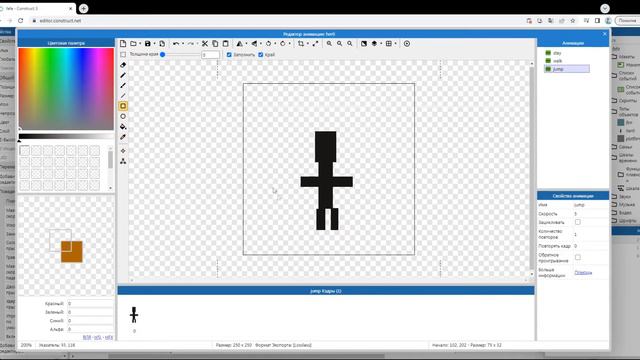Image resolution: width=640 pixels, height=360 pixels.
Task: Rotate the image with the second rotate icon
Action: (282, 43)
